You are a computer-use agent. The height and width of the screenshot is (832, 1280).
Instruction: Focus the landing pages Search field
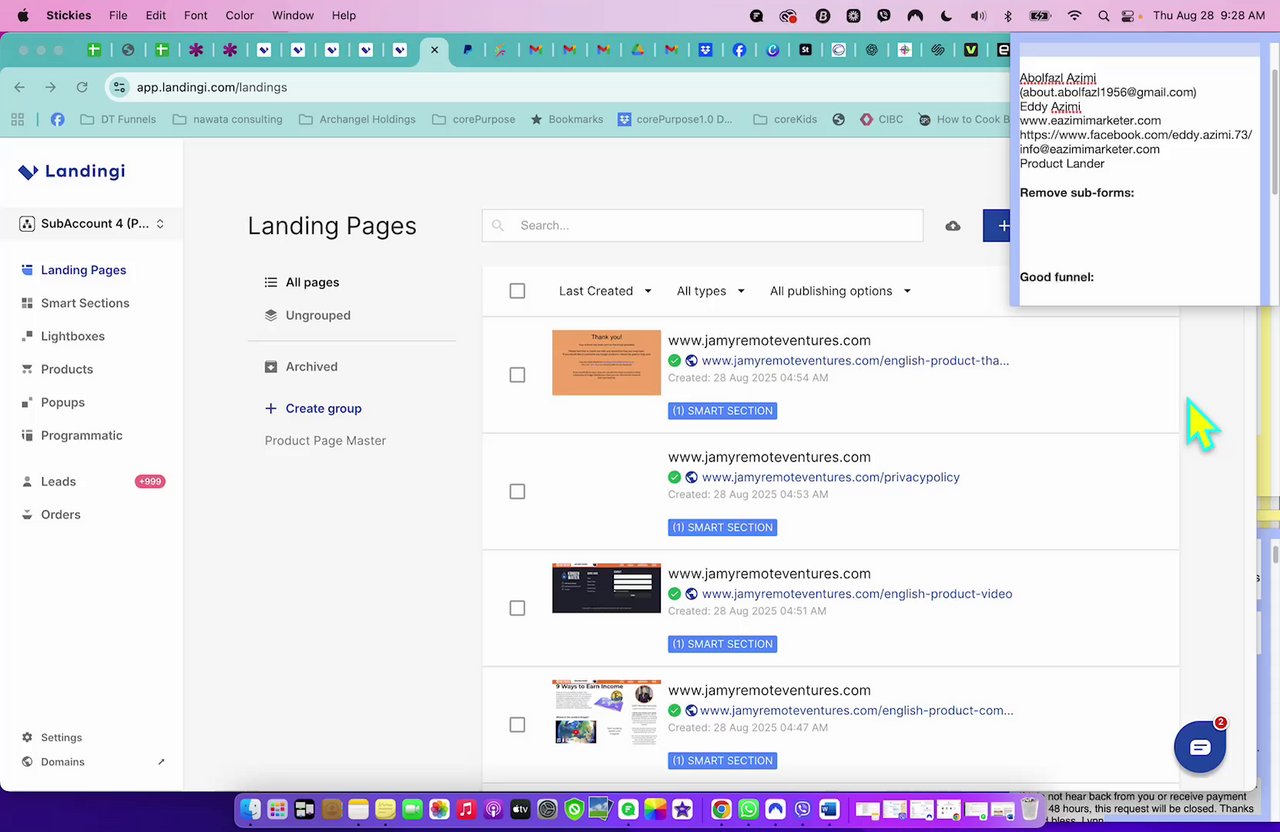(702, 226)
